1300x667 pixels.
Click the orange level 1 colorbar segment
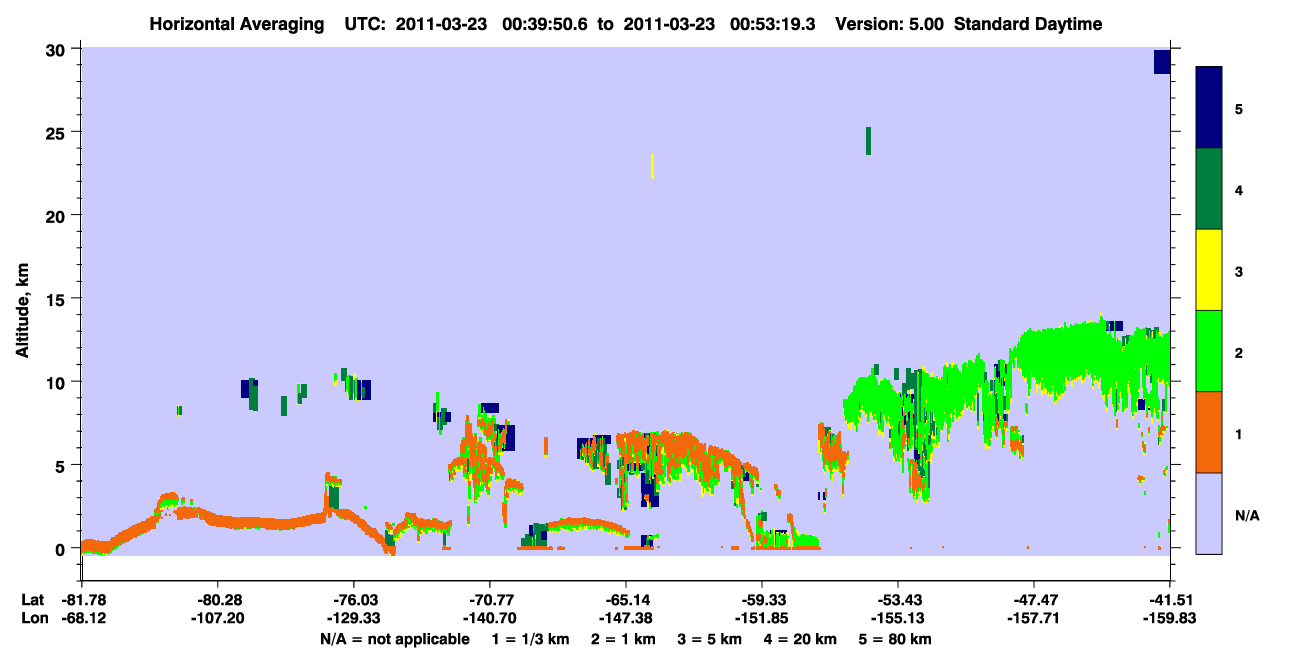click(1209, 432)
